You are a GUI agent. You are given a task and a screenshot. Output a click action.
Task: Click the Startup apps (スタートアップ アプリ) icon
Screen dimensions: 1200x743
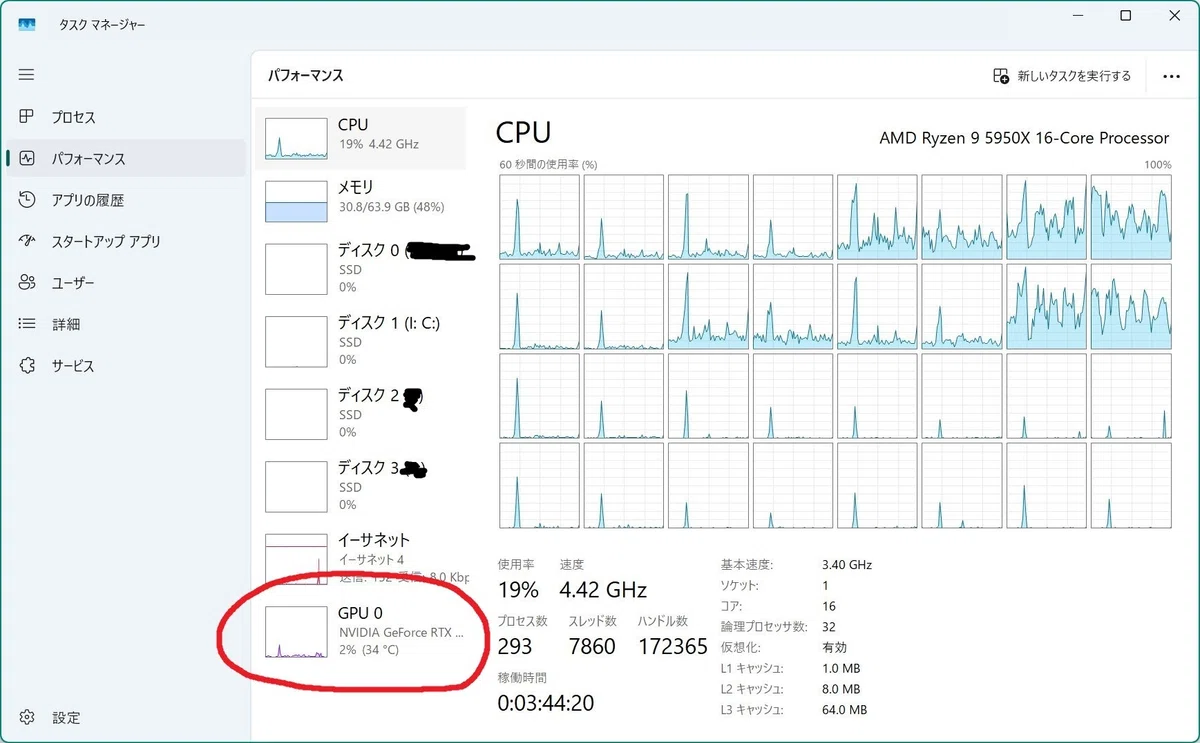point(27,241)
